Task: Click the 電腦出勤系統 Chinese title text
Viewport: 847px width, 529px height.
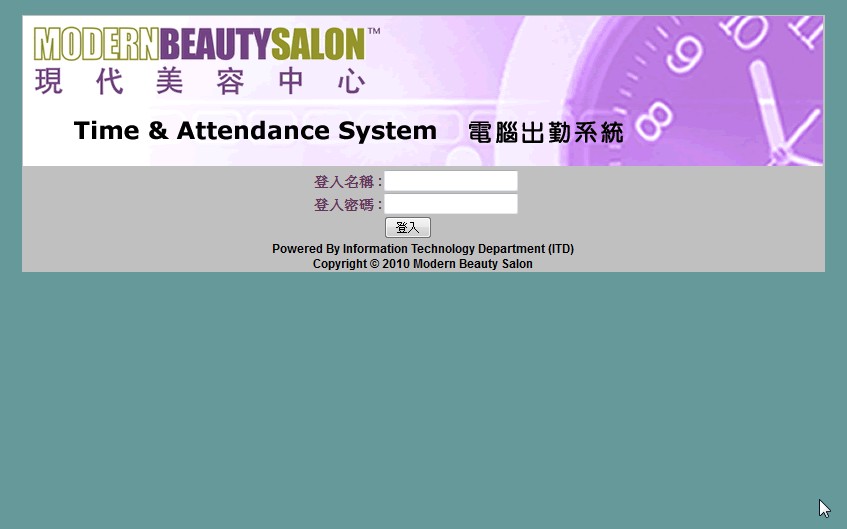Action: pos(546,132)
